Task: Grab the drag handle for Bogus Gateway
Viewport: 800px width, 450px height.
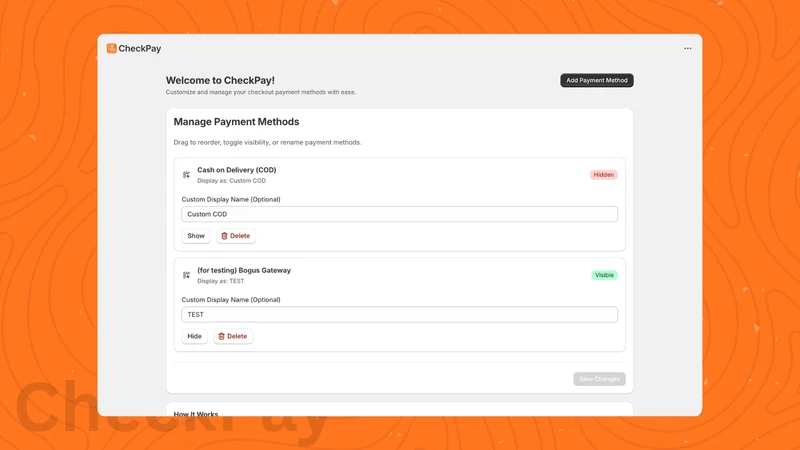Action: pyautogui.click(x=186, y=275)
